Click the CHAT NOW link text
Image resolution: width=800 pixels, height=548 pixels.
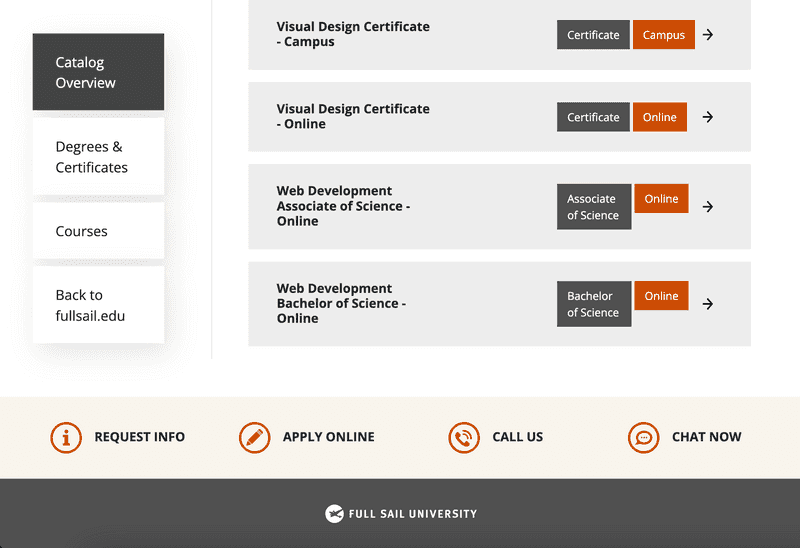pos(707,437)
